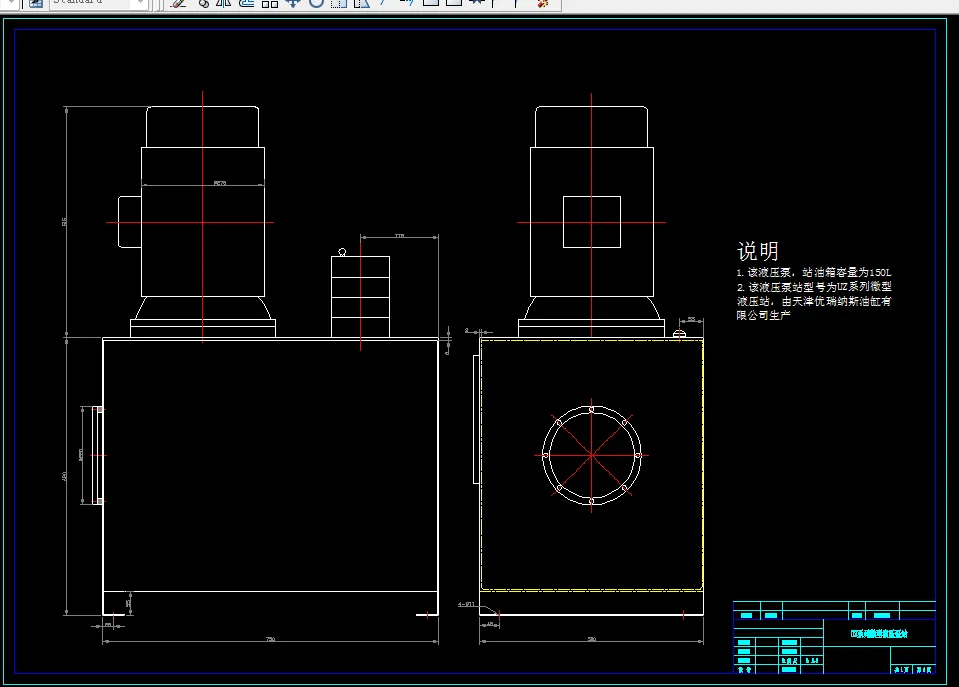Select the 4-Ø11 hole callout

(466, 604)
